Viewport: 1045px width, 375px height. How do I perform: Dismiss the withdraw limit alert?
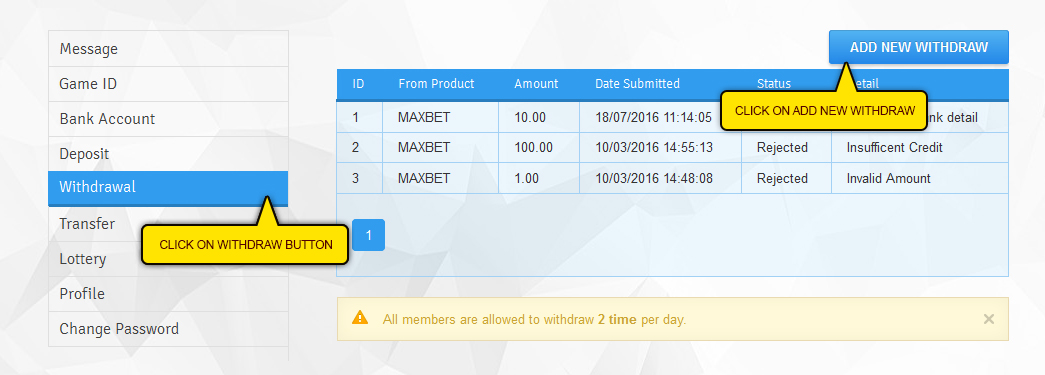pyautogui.click(x=988, y=319)
